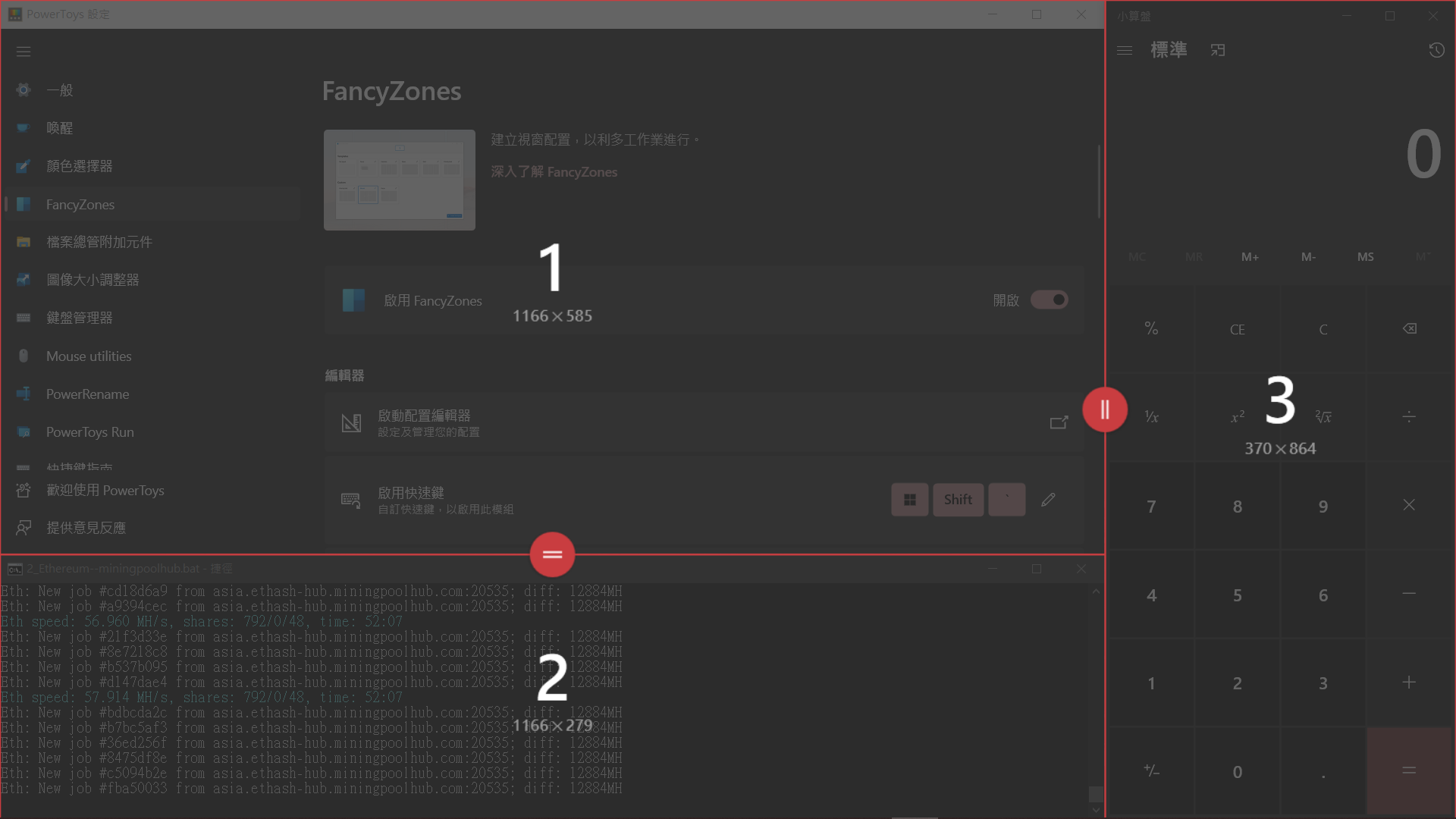
Task: Click the 8 key in calculator
Action: coord(1238,505)
